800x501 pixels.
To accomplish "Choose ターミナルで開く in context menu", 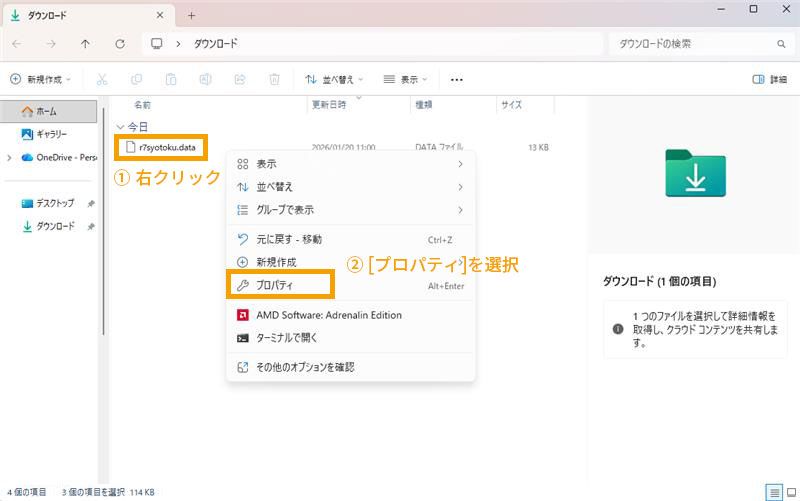I will tap(351, 337).
